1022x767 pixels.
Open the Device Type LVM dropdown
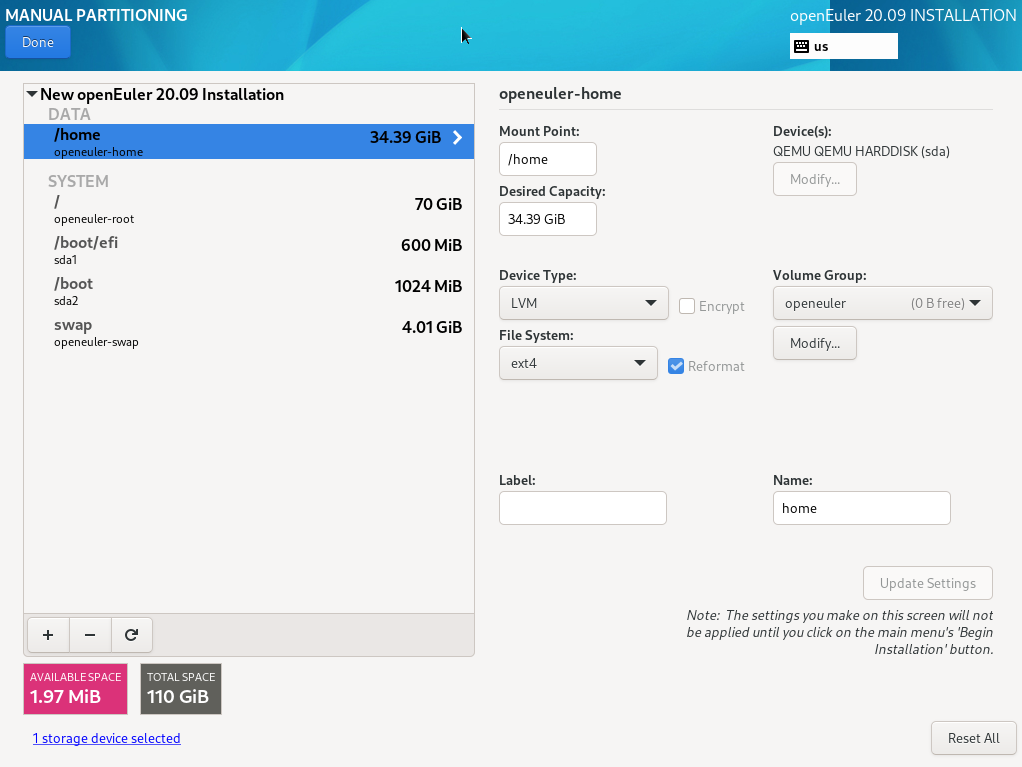(583, 303)
